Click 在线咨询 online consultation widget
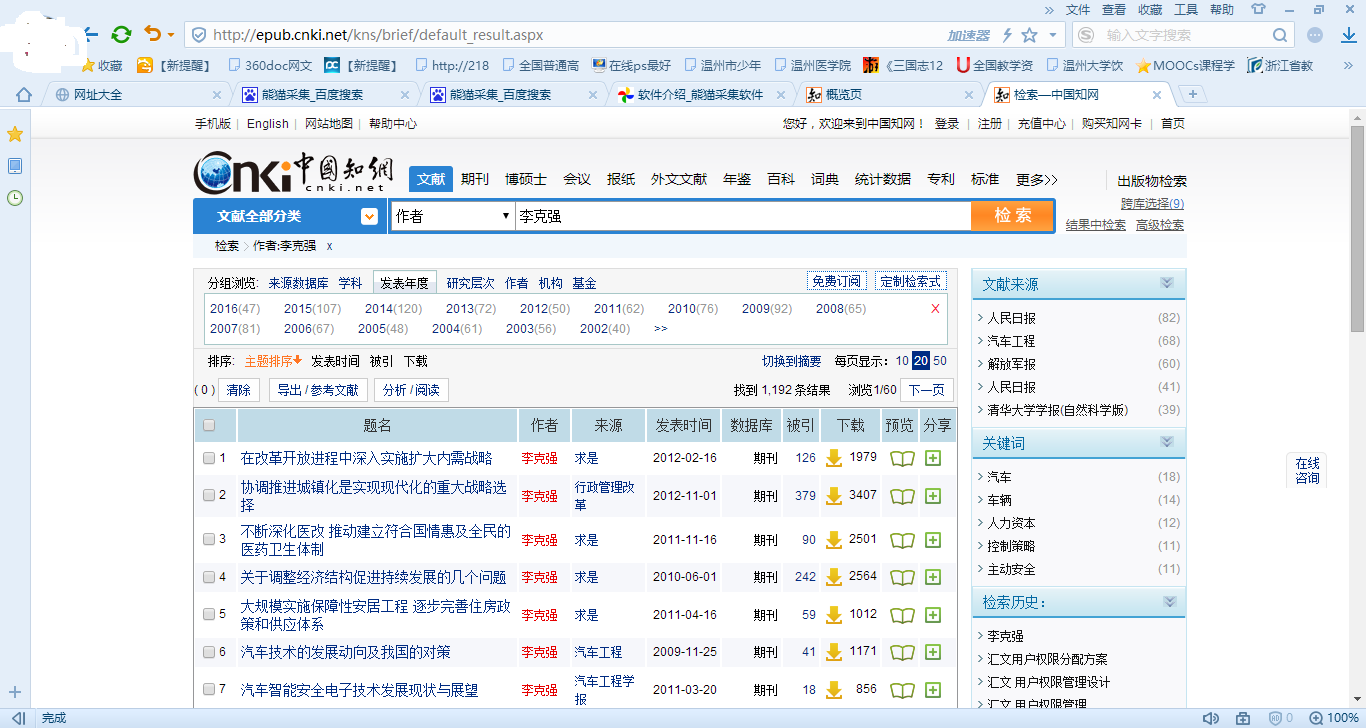The height and width of the screenshot is (728, 1366). (x=1307, y=470)
